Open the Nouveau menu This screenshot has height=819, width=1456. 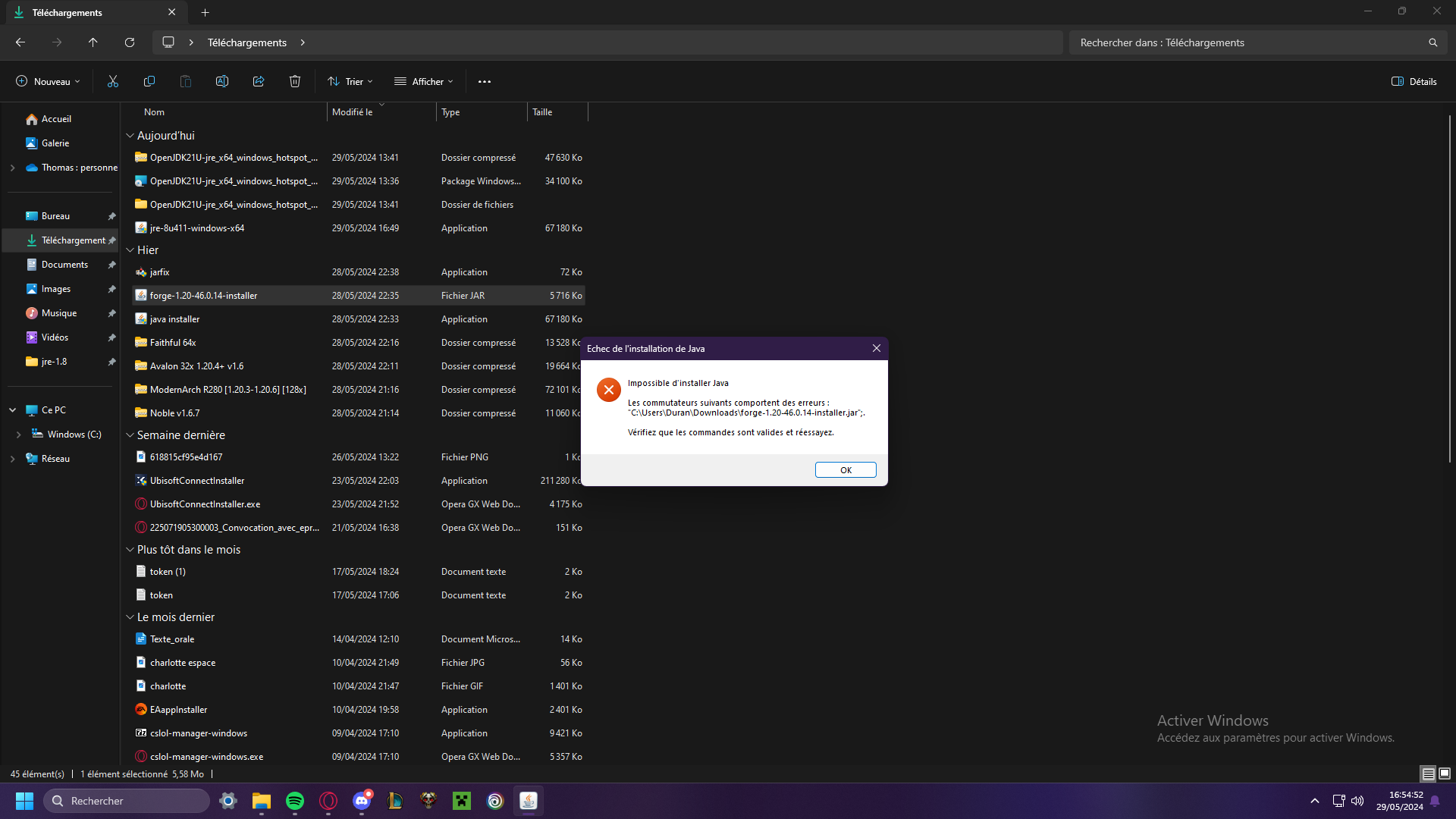click(48, 81)
